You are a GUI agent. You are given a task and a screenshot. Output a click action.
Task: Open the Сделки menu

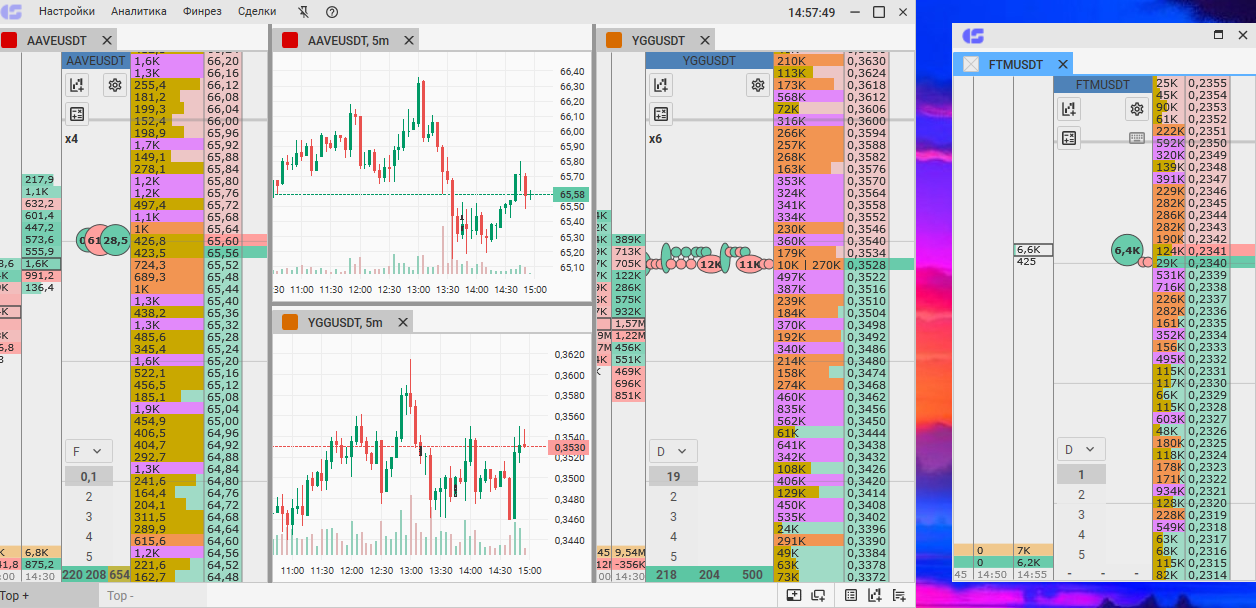pyautogui.click(x=258, y=12)
